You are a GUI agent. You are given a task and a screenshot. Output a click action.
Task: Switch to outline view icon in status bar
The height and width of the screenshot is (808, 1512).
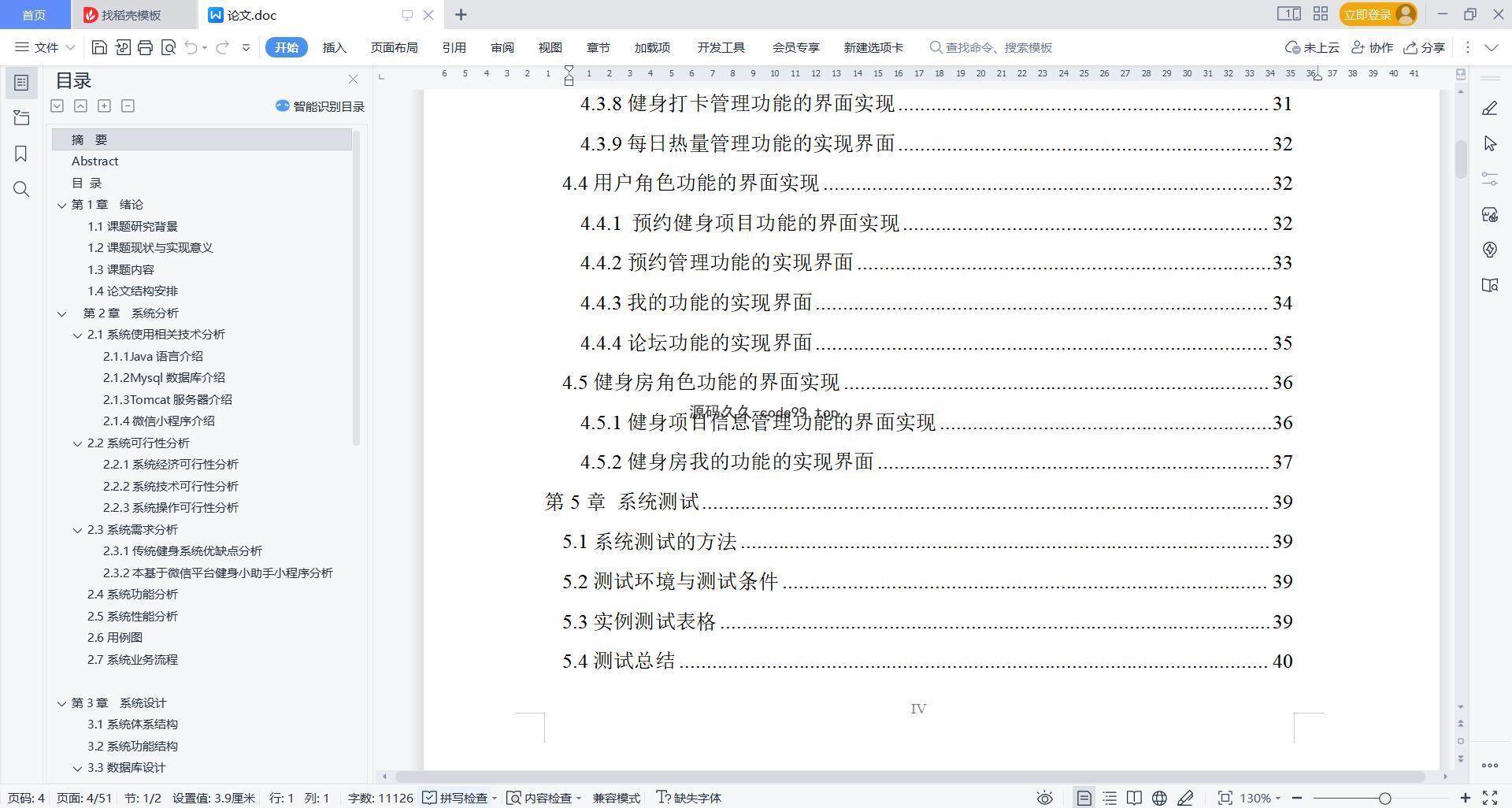click(1110, 798)
